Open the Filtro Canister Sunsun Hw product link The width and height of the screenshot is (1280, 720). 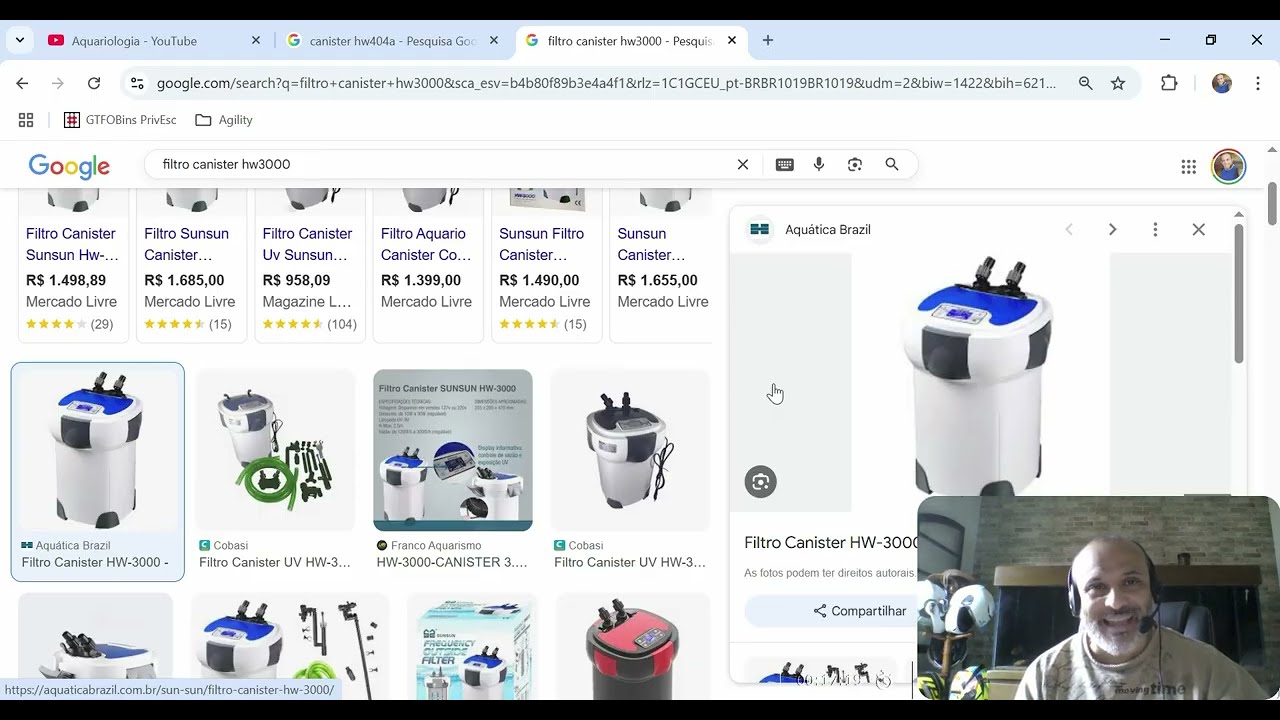[72, 244]
